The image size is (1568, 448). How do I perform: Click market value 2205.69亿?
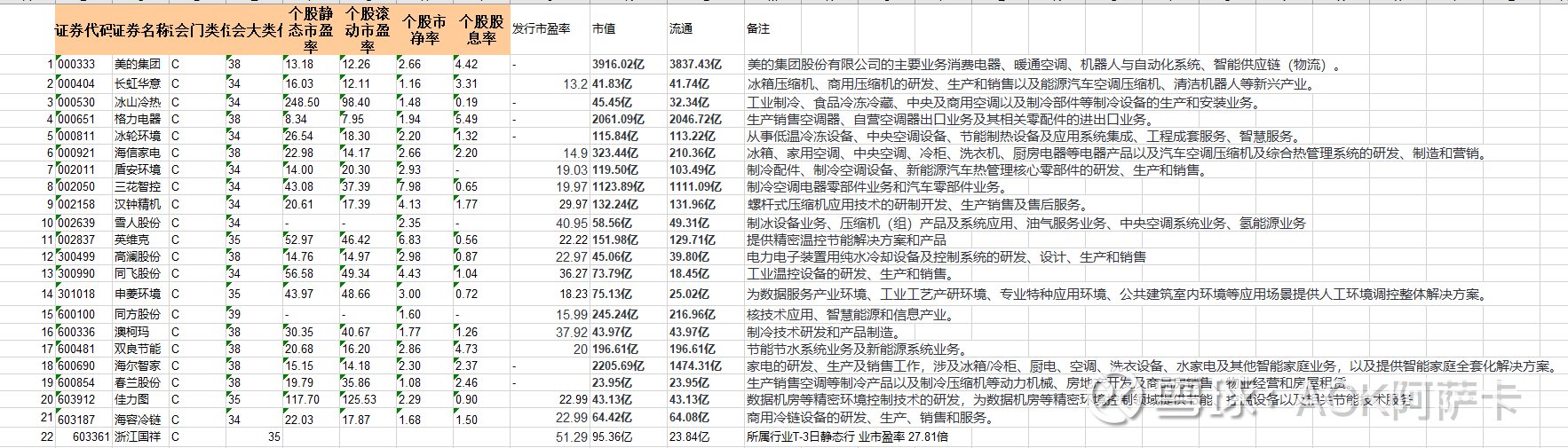pyautogui.click(x=618, y=365)
